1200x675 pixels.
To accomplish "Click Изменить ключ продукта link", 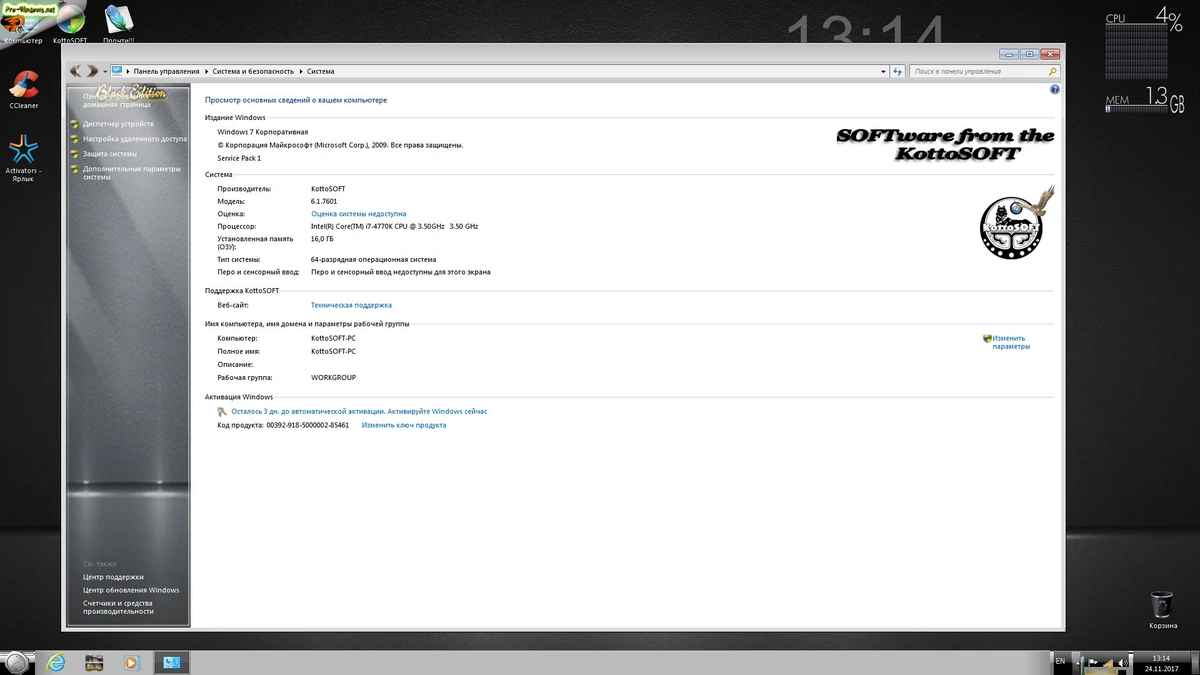I will 404,425.
